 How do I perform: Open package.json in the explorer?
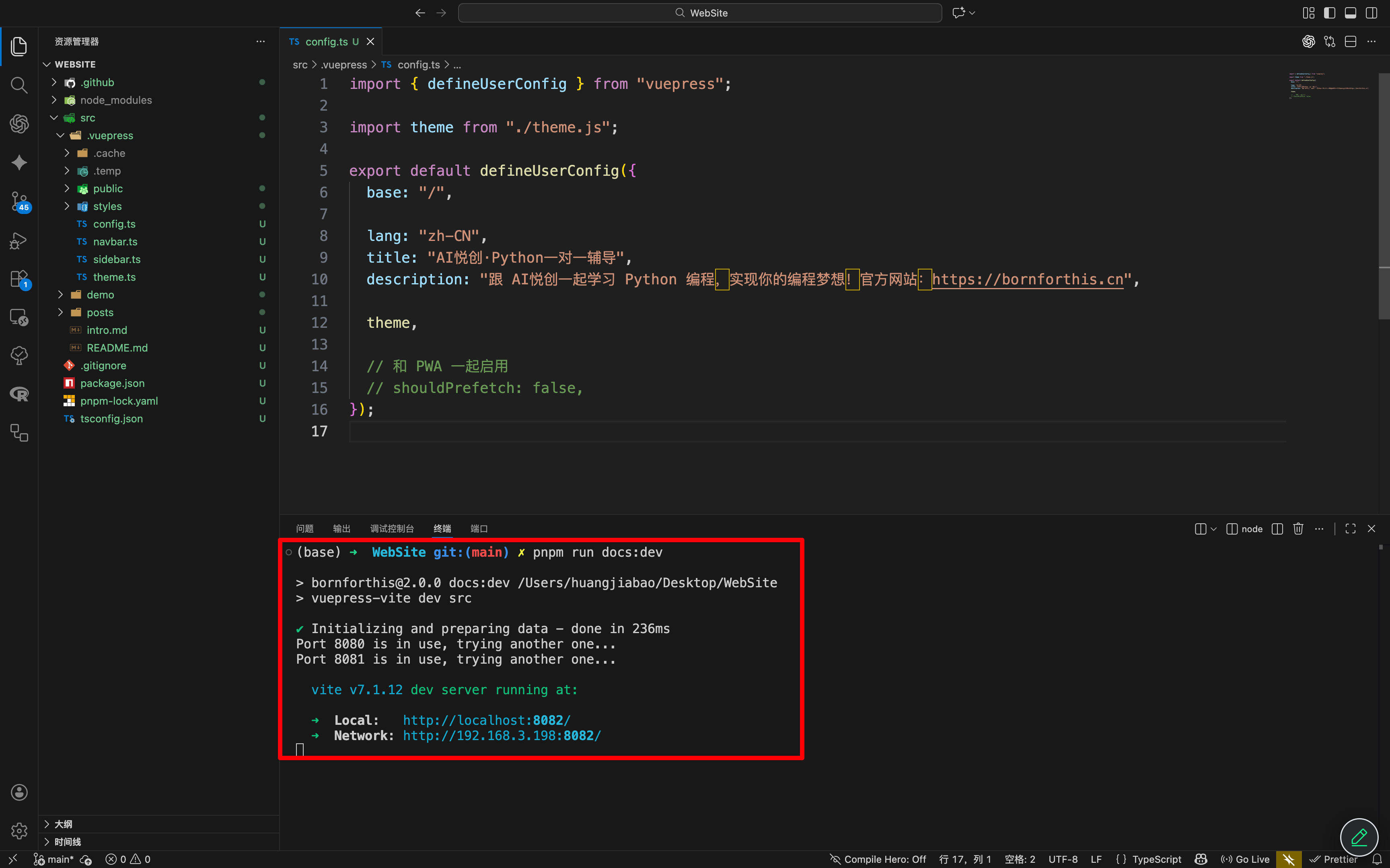[112, 383]
